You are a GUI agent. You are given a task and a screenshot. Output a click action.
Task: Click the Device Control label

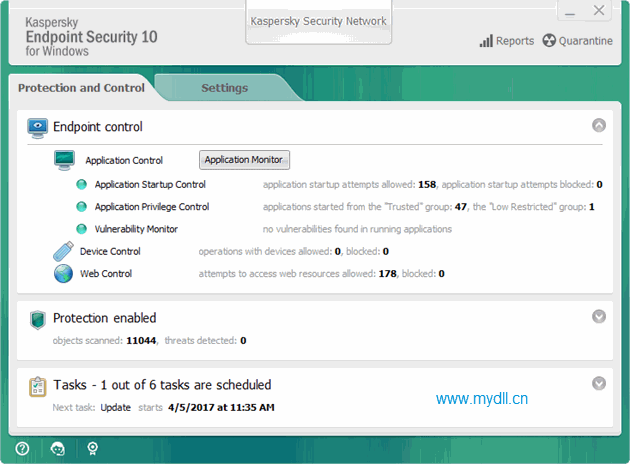point(110,251)
